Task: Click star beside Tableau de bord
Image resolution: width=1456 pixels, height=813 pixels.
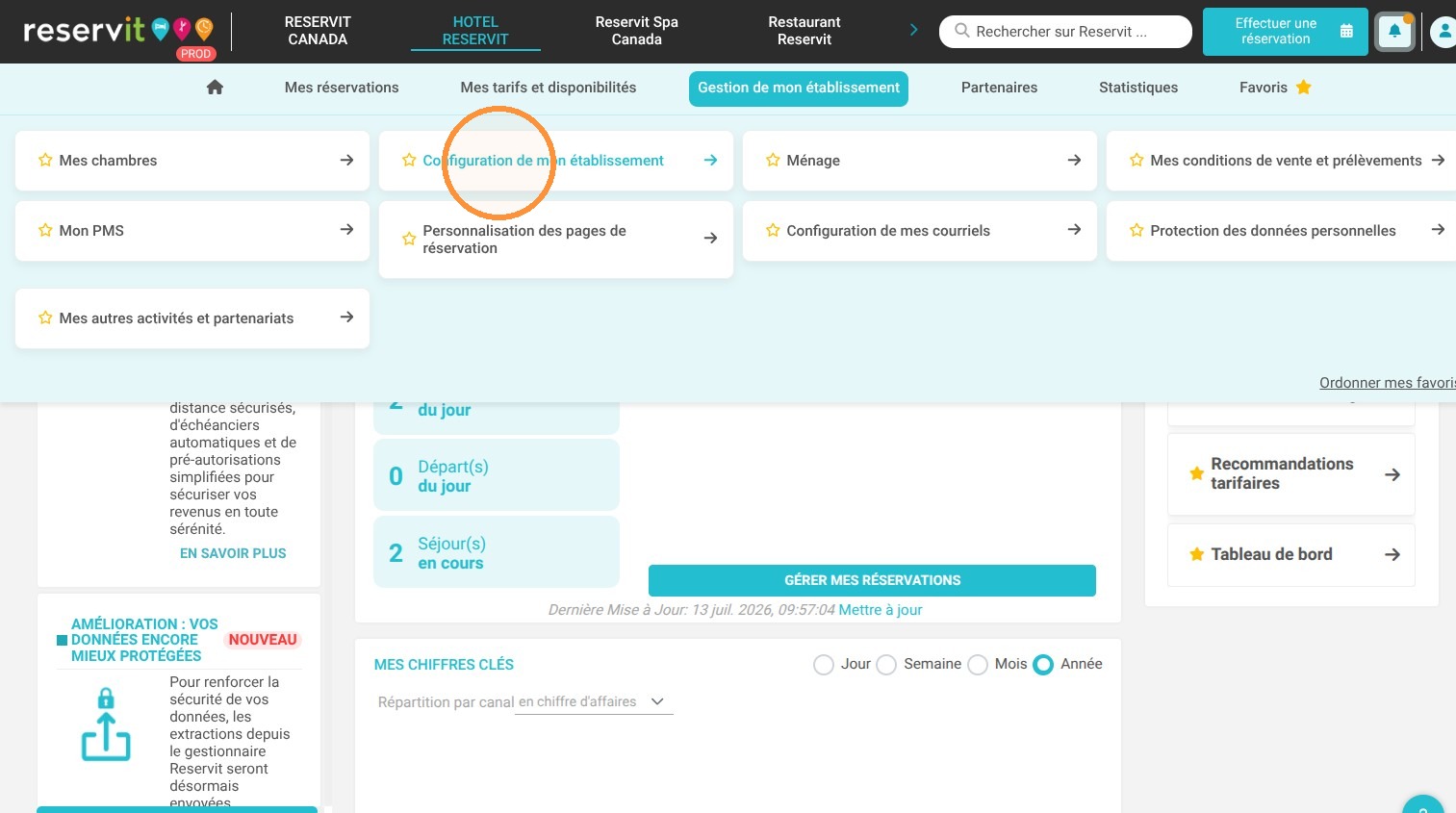Action: tap(1197, 554)
